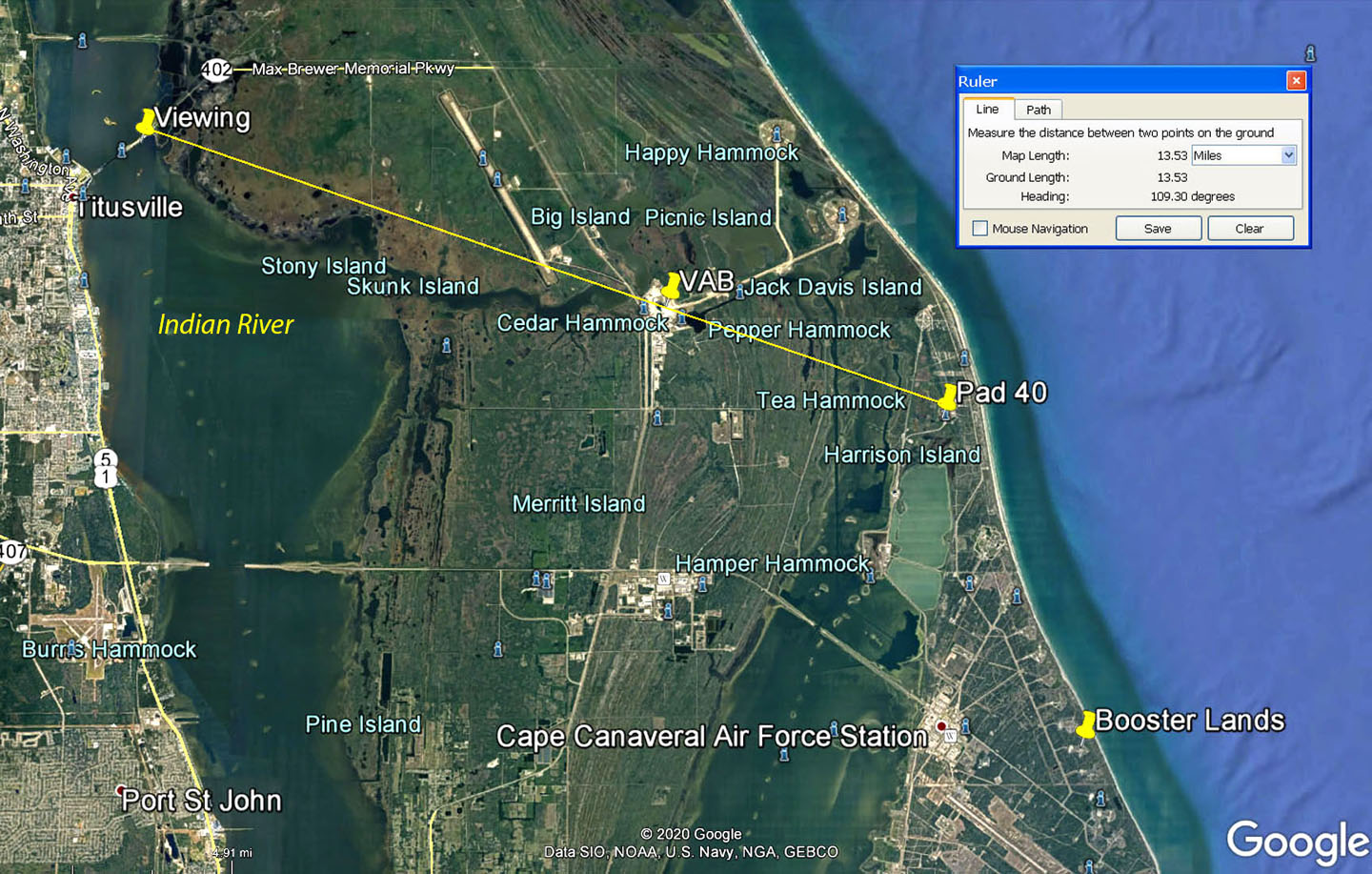Image resolution: width=1372 pixels, height=874 pixels.
Task: Click the info marker above the Ruler dialog
Action: point(1310,53)
